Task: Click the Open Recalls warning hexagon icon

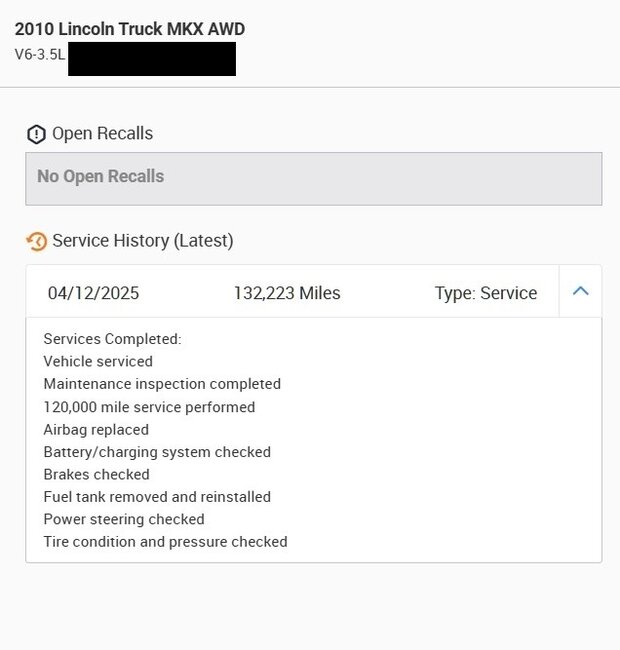Action: [36, 134]
